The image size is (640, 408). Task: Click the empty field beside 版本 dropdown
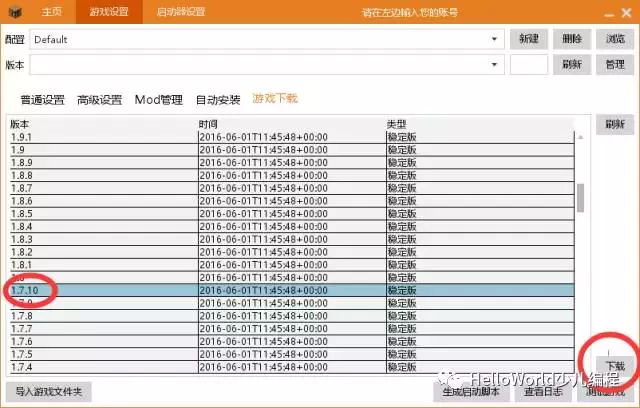click(x=529, y=64)
